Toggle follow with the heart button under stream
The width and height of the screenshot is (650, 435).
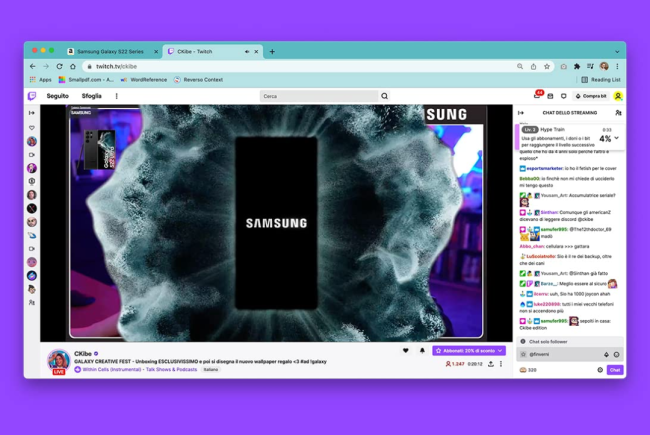(x=406, y=351)
